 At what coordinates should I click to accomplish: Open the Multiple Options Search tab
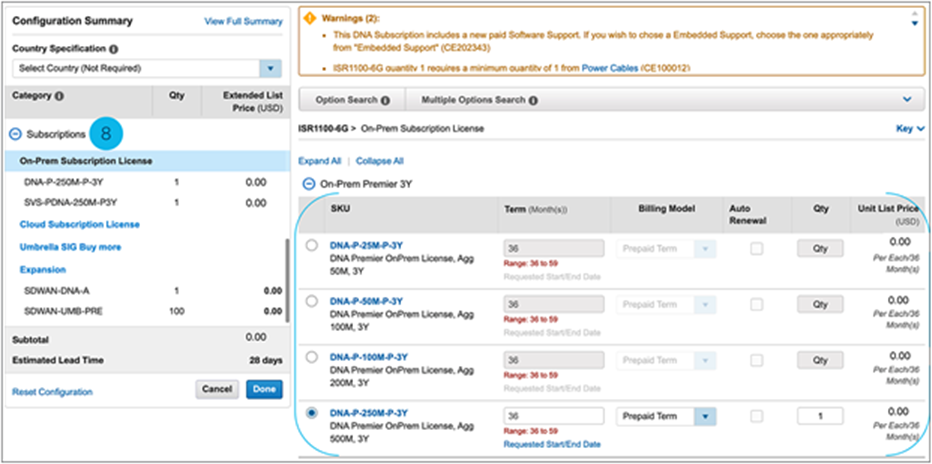tap(479, 100)
